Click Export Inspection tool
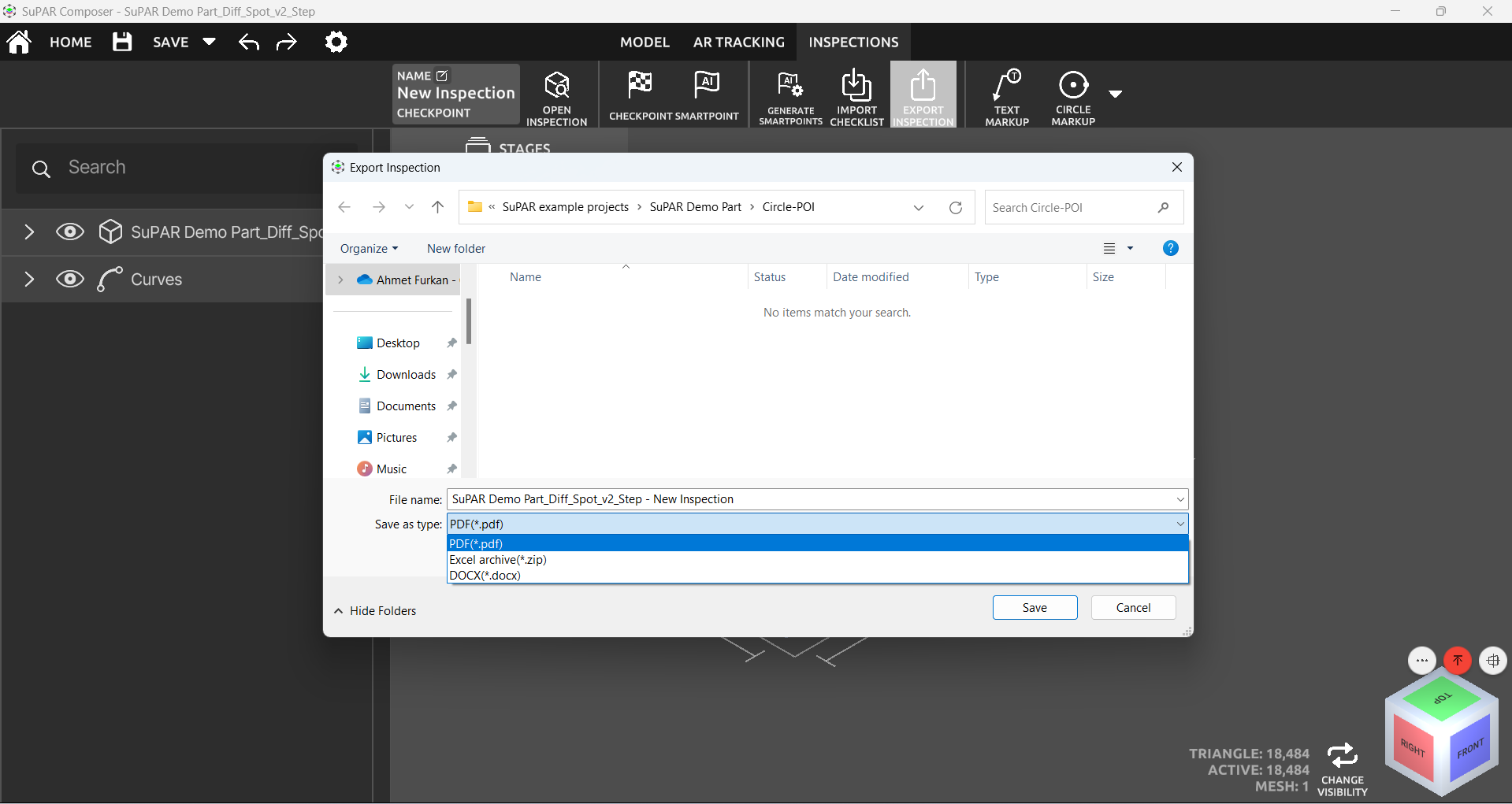This screenshot has height=804, width=1512. click(x=923, y=95)
